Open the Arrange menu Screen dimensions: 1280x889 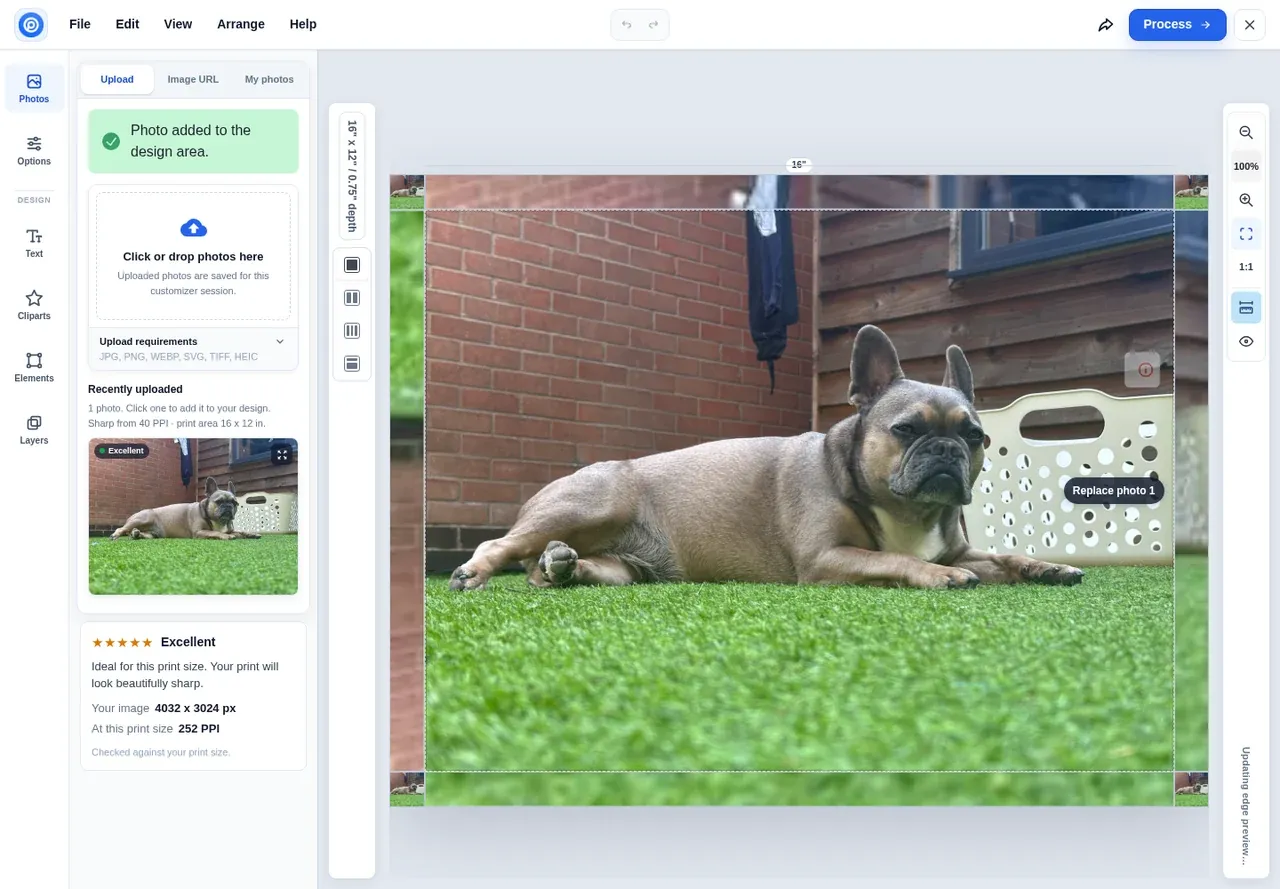[241, 24]
